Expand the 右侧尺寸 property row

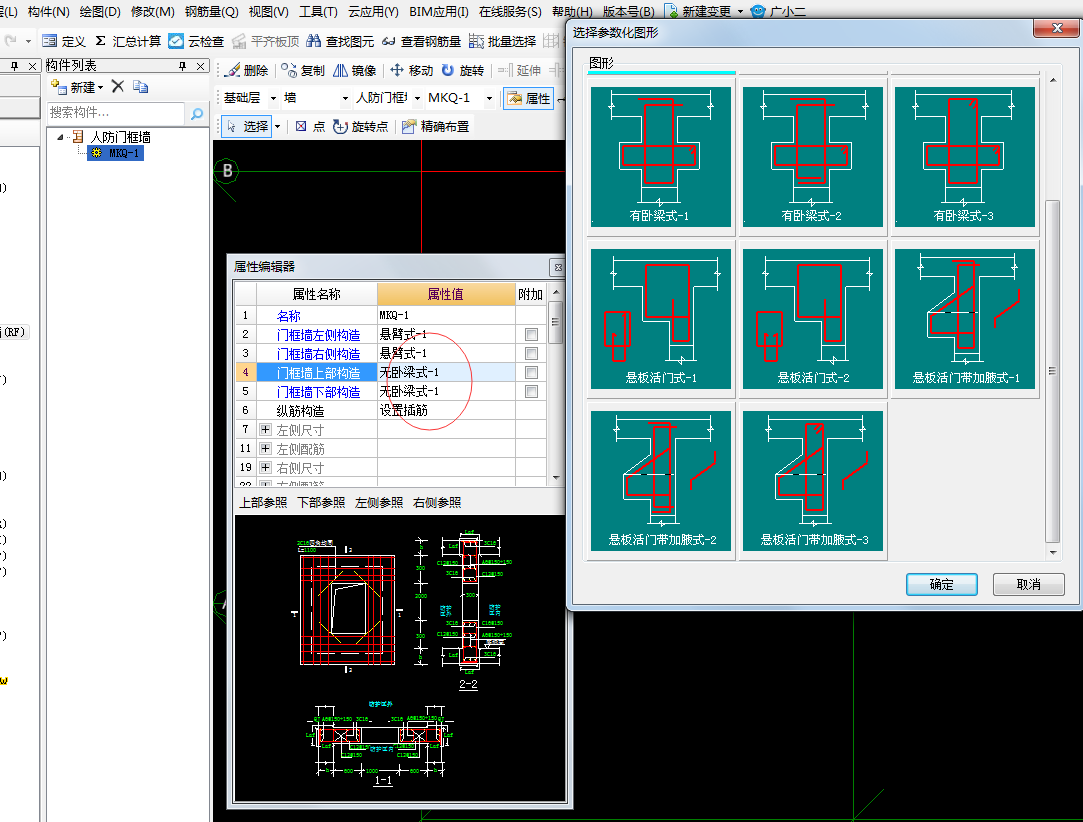click(x=265, y=468)
